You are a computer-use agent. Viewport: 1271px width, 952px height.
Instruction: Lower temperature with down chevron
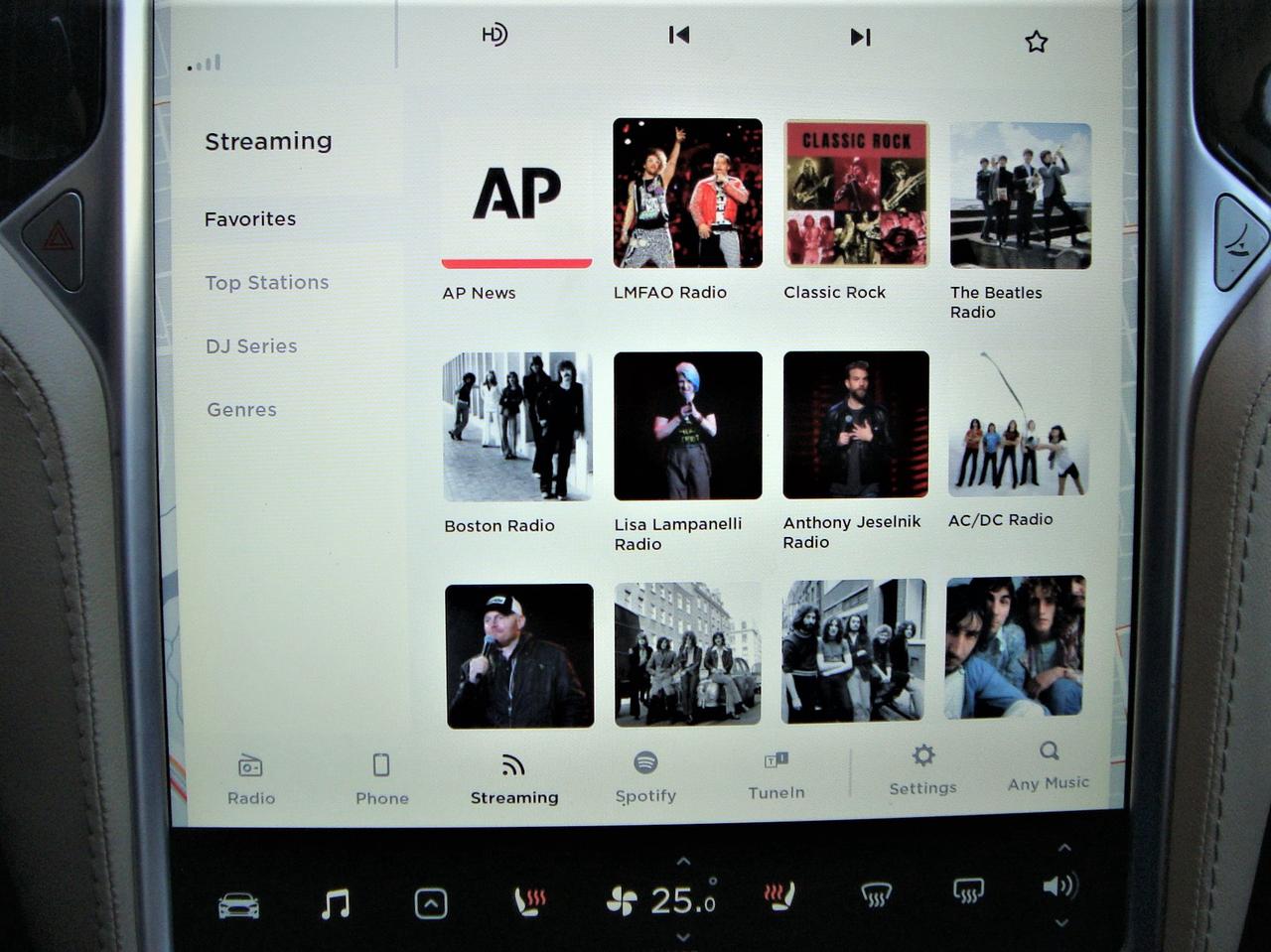point(683,937)
